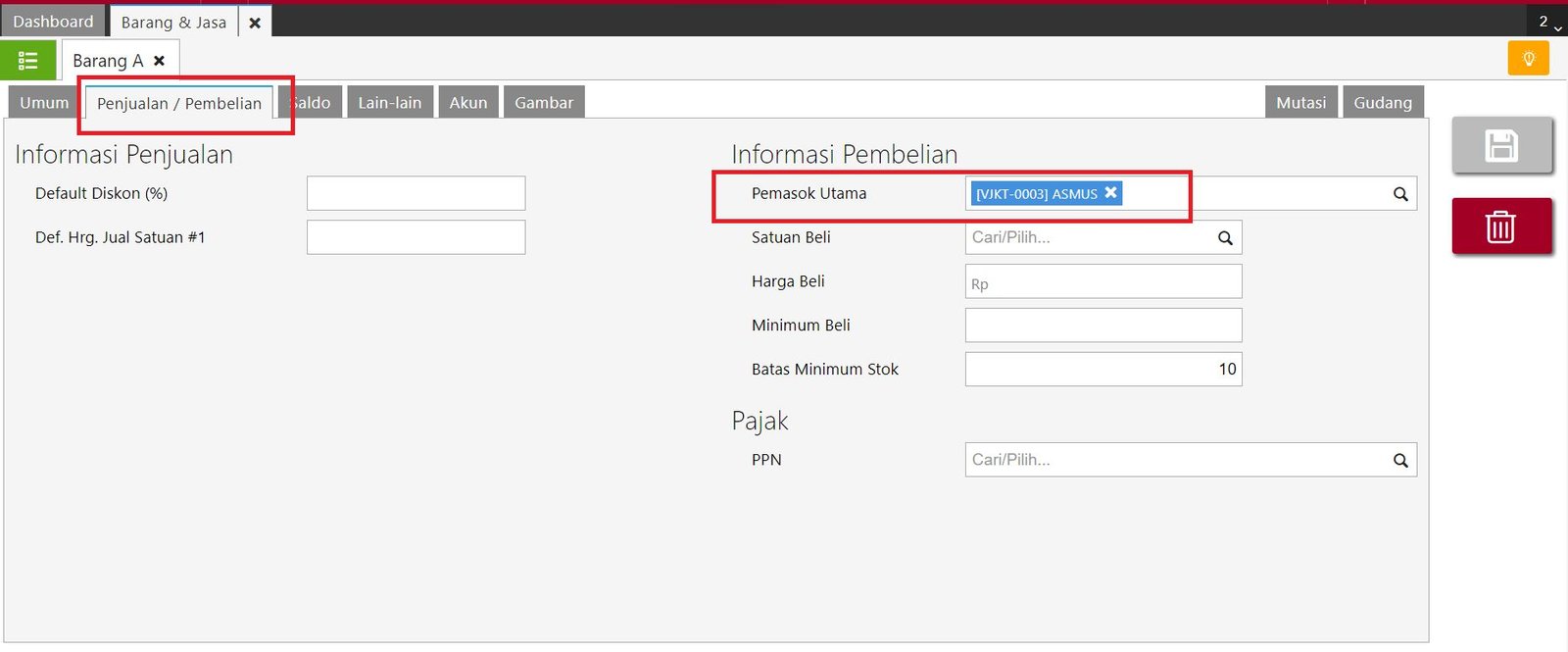Click the Satuan Beli search magnifier icon

tap(1225, 238)
